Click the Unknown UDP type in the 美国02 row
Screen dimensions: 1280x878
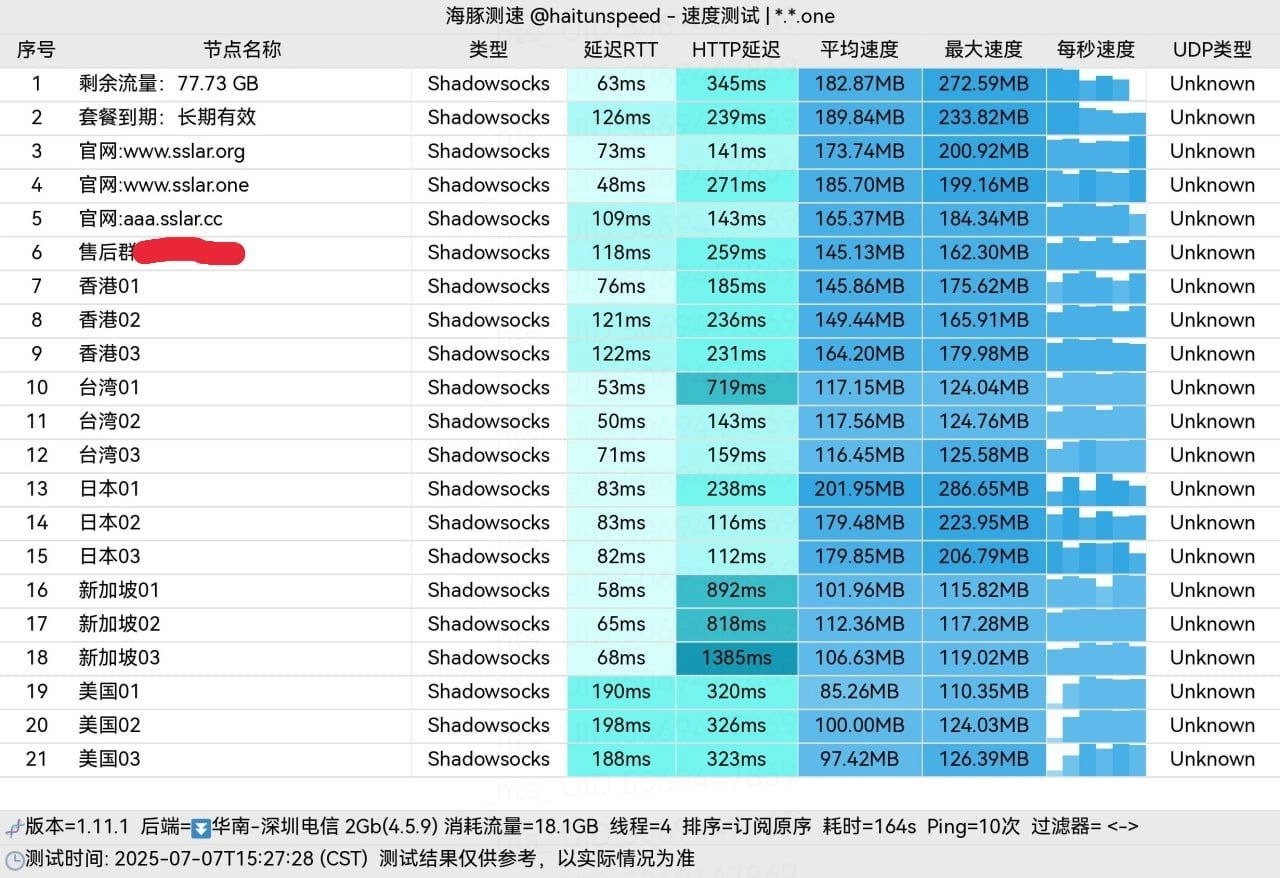pos(1212,726)
